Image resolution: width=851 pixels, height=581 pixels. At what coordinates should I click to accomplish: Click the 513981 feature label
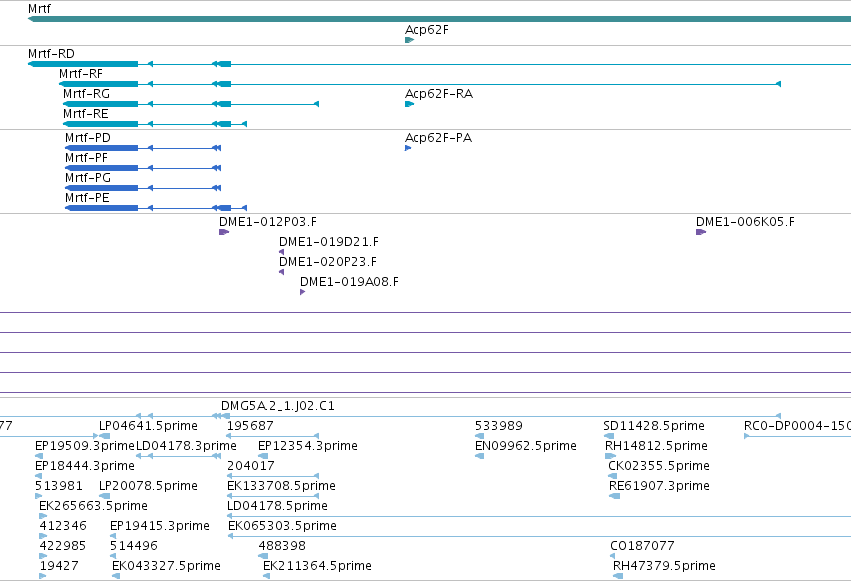[x=59, y=486]
